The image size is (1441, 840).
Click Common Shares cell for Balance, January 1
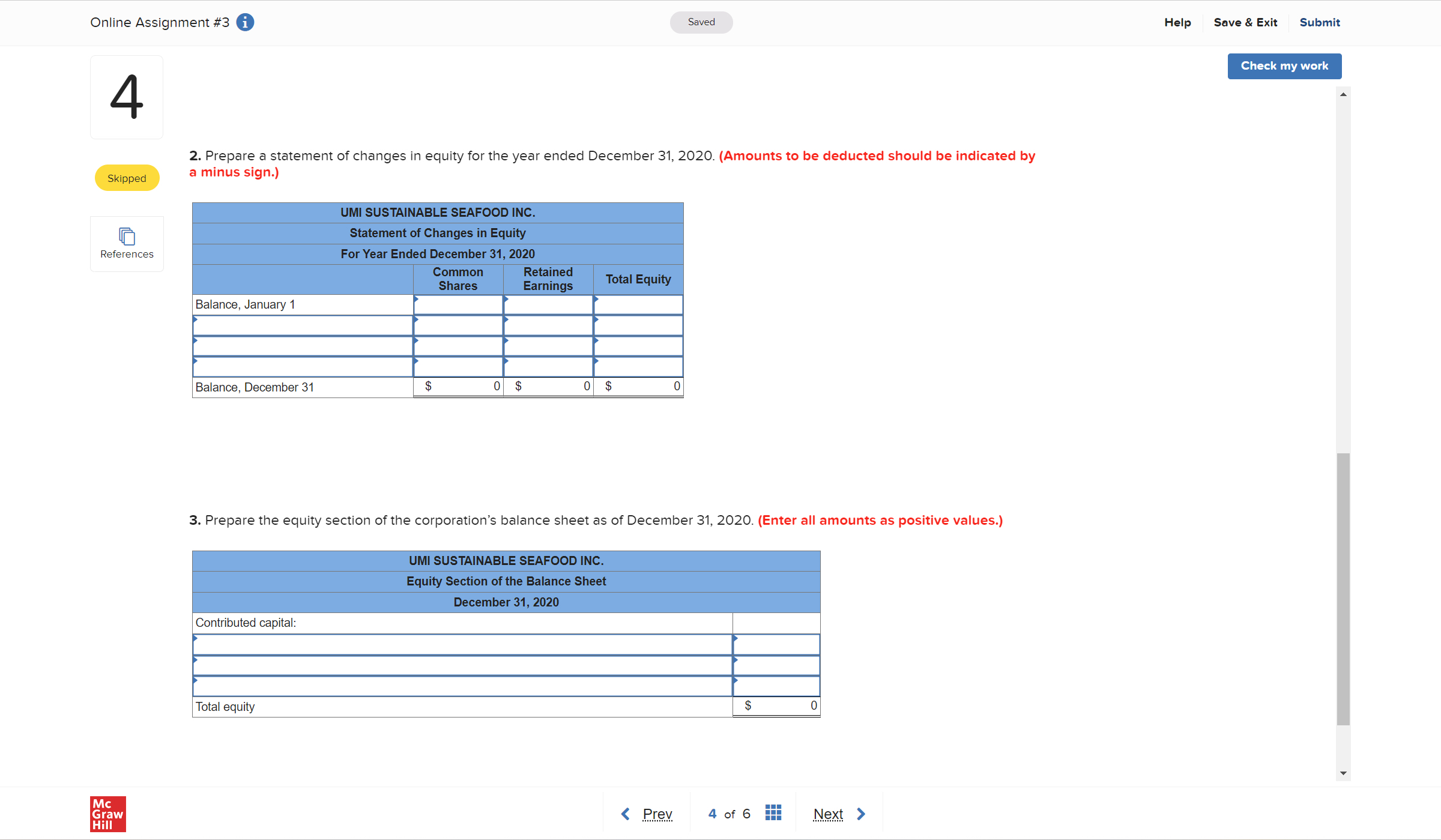click(458, 305)
